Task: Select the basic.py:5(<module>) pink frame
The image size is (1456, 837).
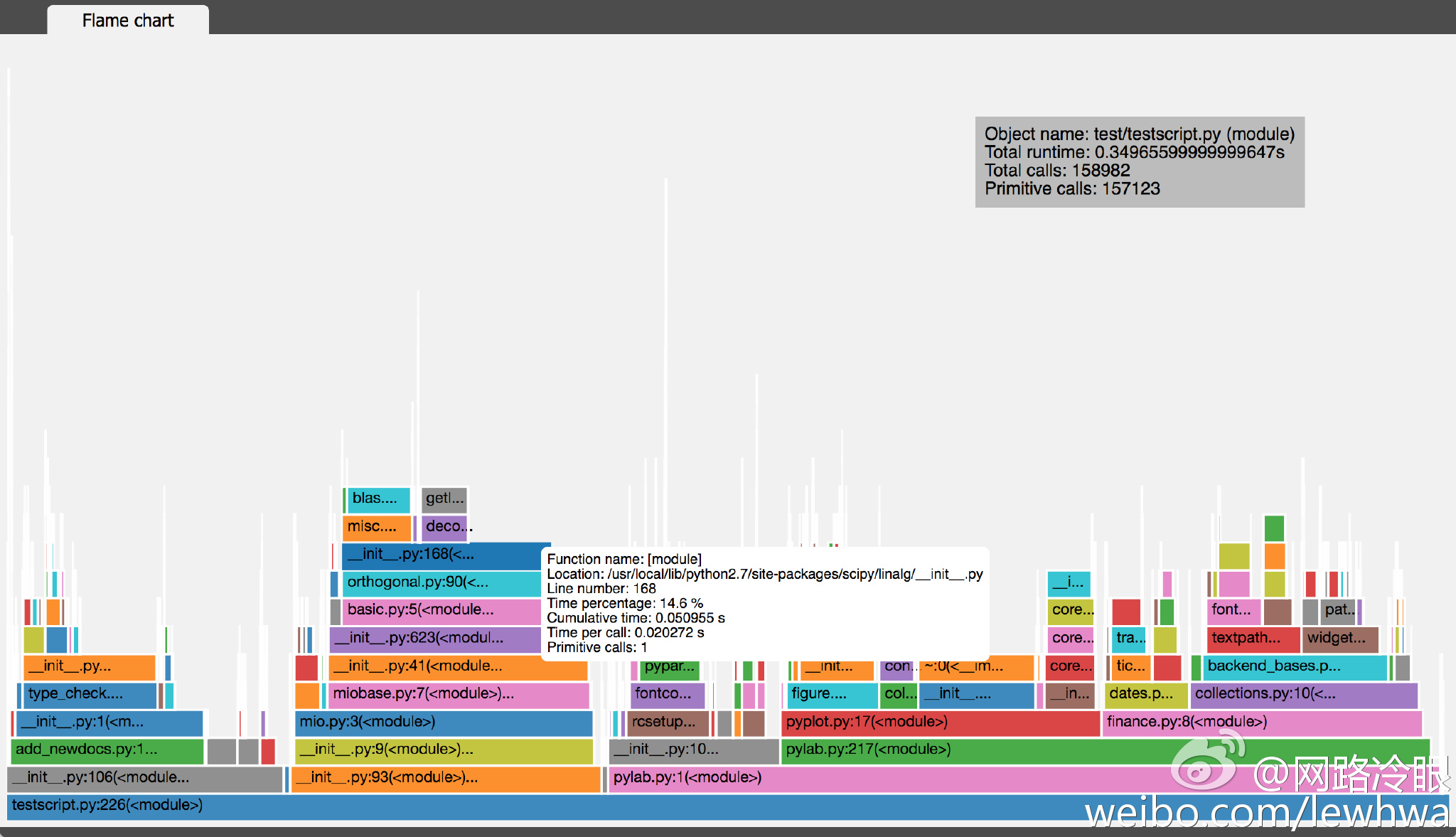Action: click(x=427, y=609)
